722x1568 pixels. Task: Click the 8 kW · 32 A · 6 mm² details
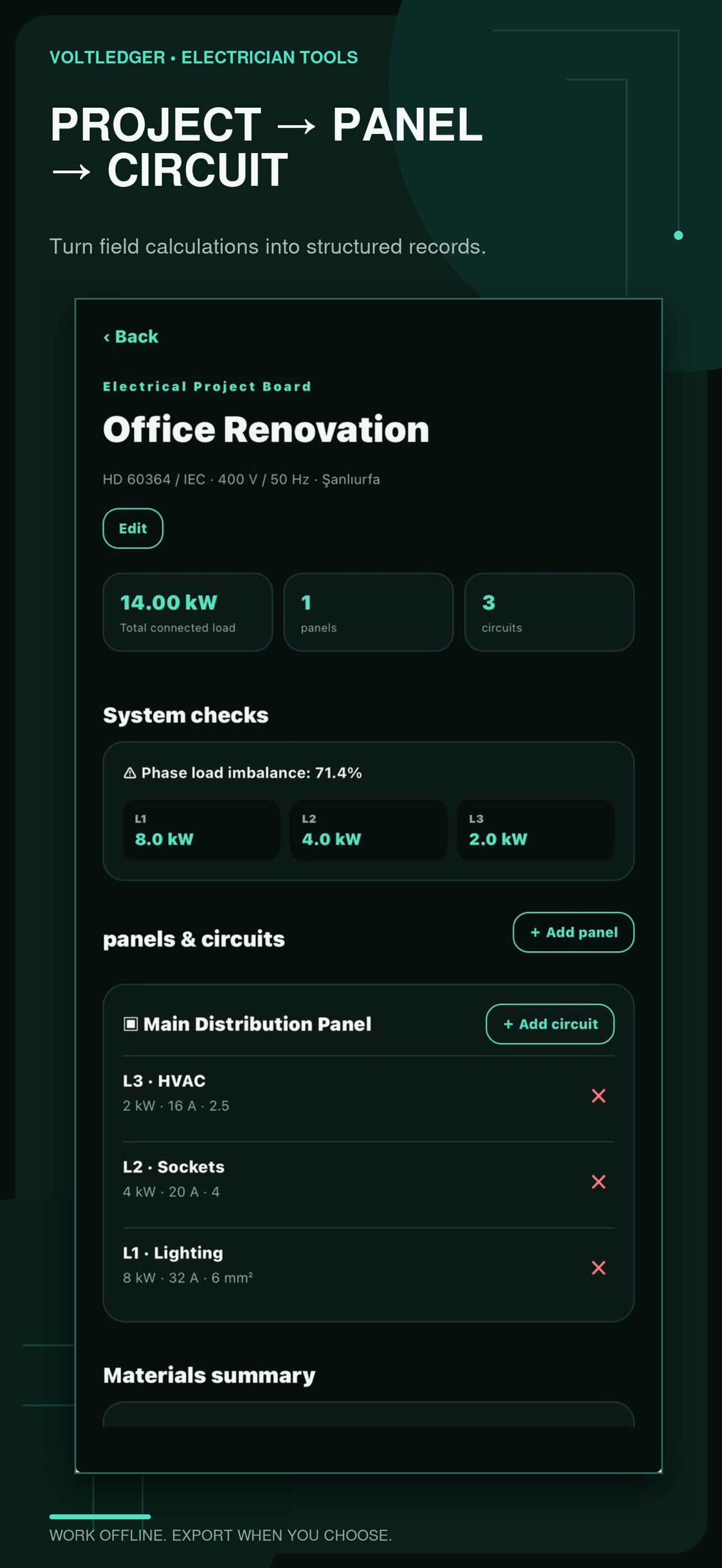(x=187, y=1278)
